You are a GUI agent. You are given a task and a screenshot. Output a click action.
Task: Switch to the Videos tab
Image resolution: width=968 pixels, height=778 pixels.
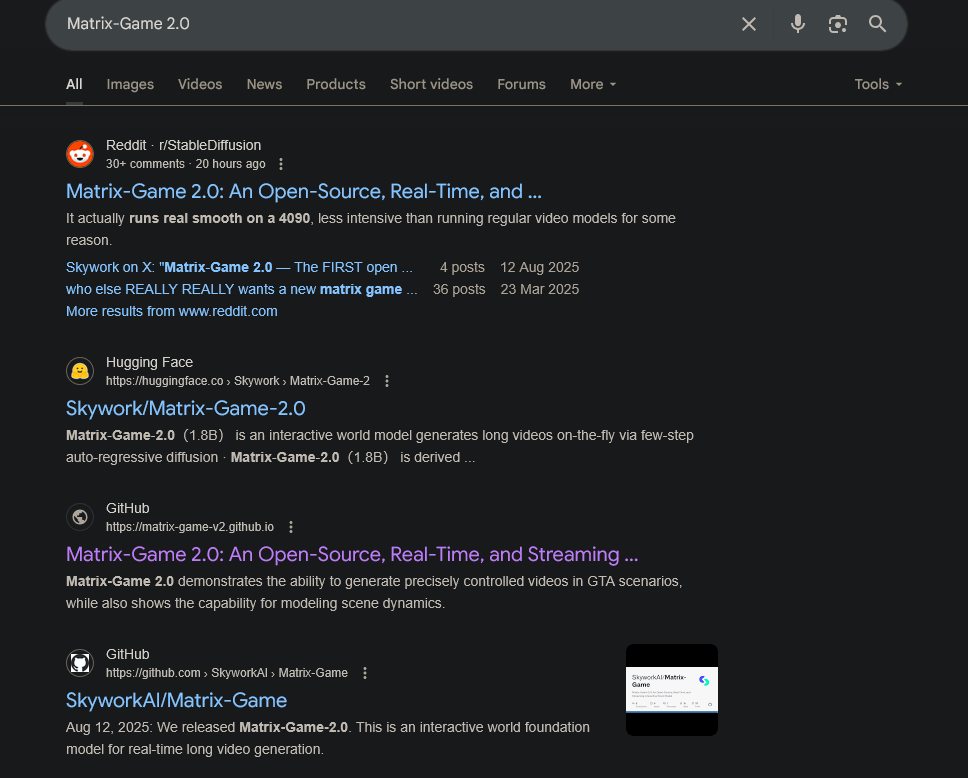200,84
